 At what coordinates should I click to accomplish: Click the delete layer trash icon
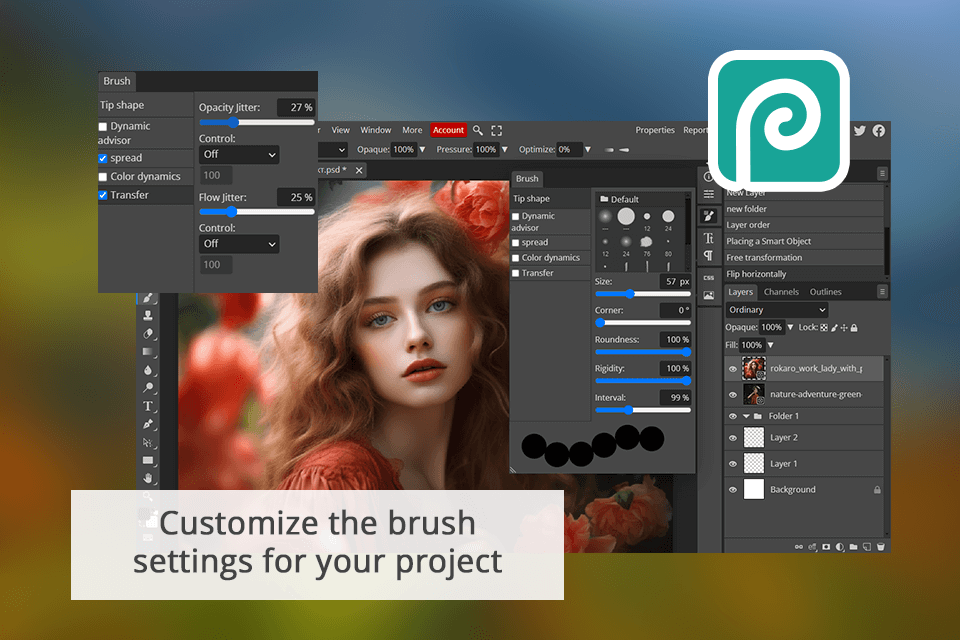coord(880,547)
